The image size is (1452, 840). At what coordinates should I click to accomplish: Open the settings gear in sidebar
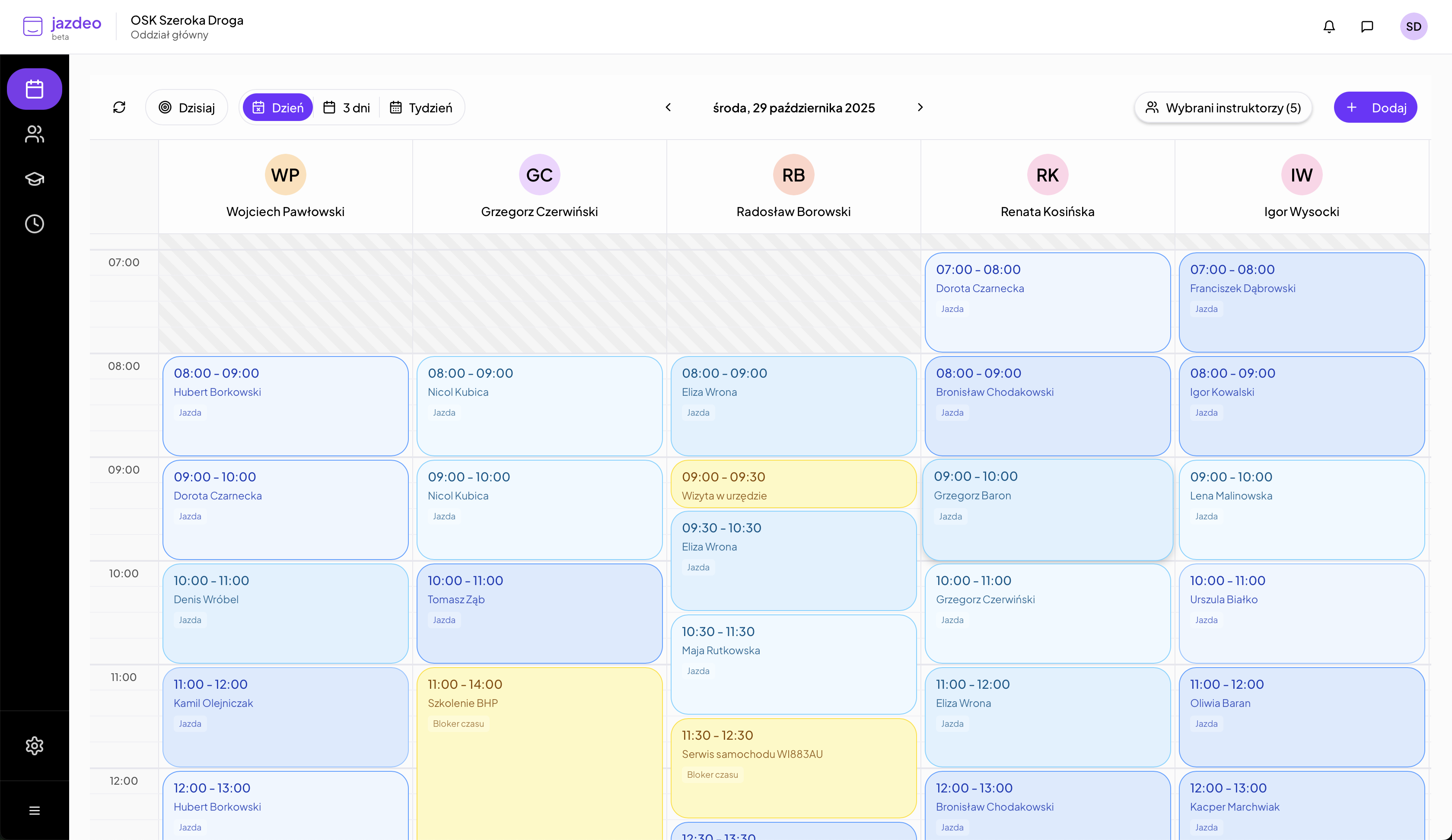35,745
